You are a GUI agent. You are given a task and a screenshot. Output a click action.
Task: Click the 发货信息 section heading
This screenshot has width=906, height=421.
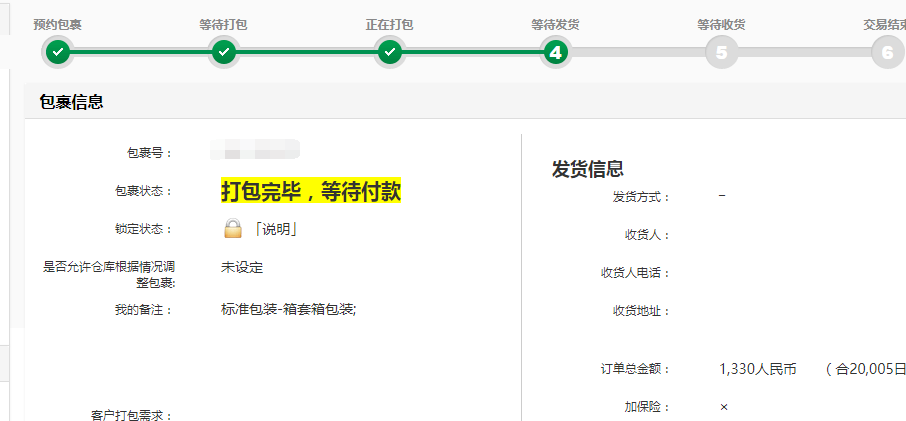pos(588,169)
